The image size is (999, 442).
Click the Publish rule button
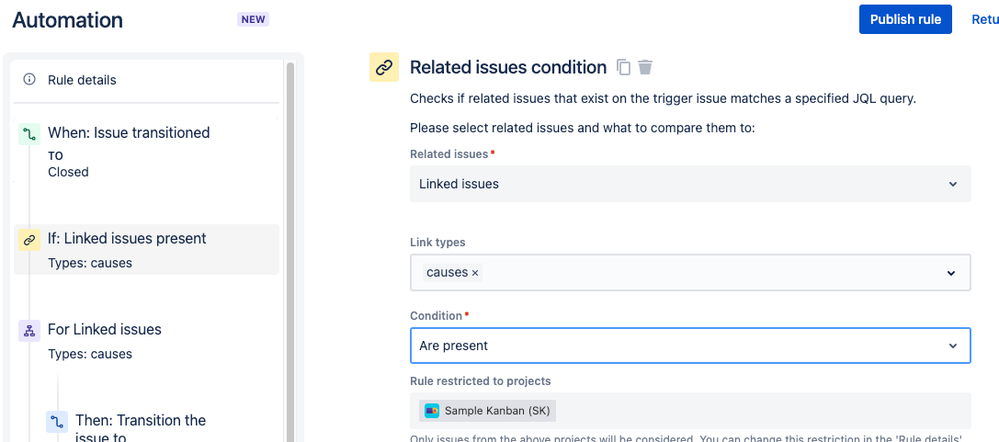pyautogui.click(x=905, y=19)
